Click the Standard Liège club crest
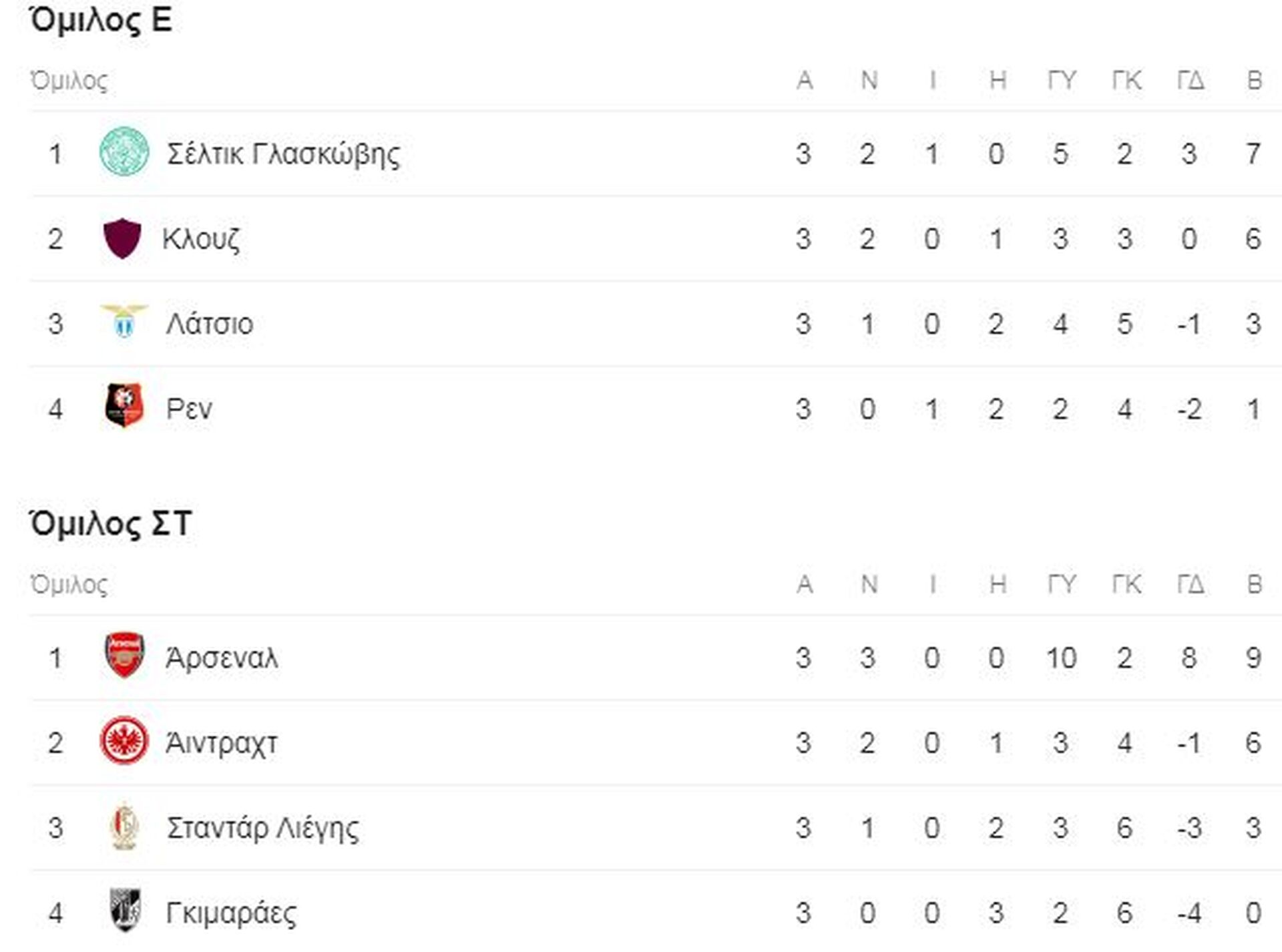Image resolution: width=1282 pixels, height=952 pixels. [x=124, y=826]
